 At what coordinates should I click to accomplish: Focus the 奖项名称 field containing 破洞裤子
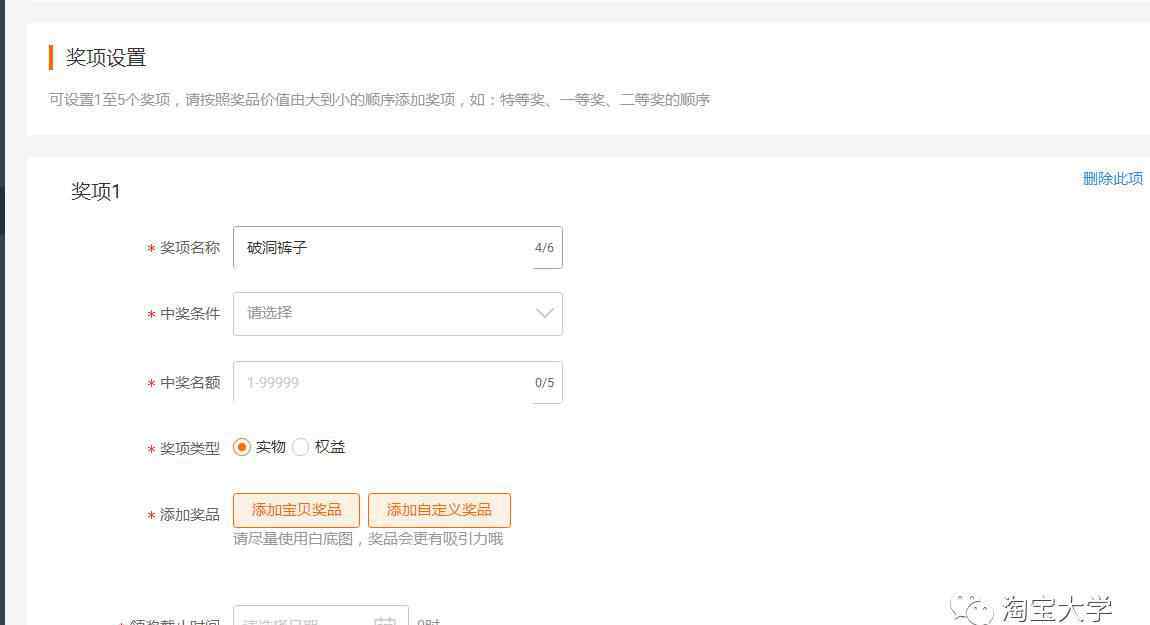tap(380, 248)
